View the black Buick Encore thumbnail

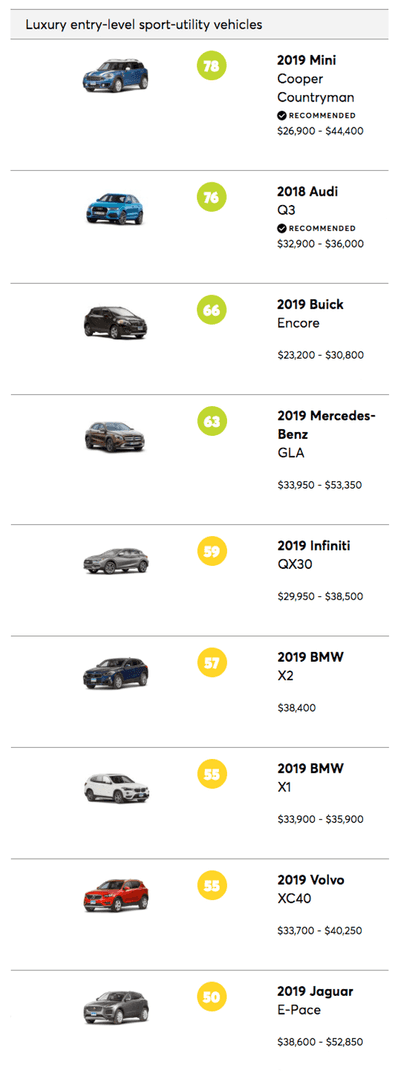(114, 322)
